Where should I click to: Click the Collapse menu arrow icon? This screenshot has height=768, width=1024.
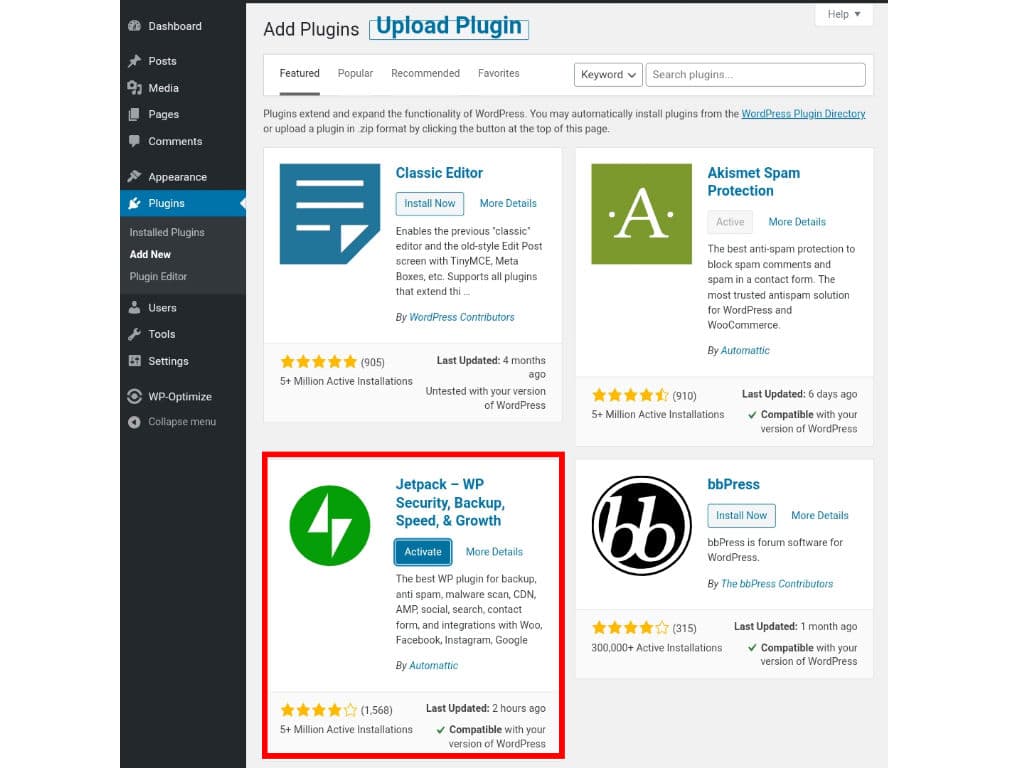[x=135, y=422]
